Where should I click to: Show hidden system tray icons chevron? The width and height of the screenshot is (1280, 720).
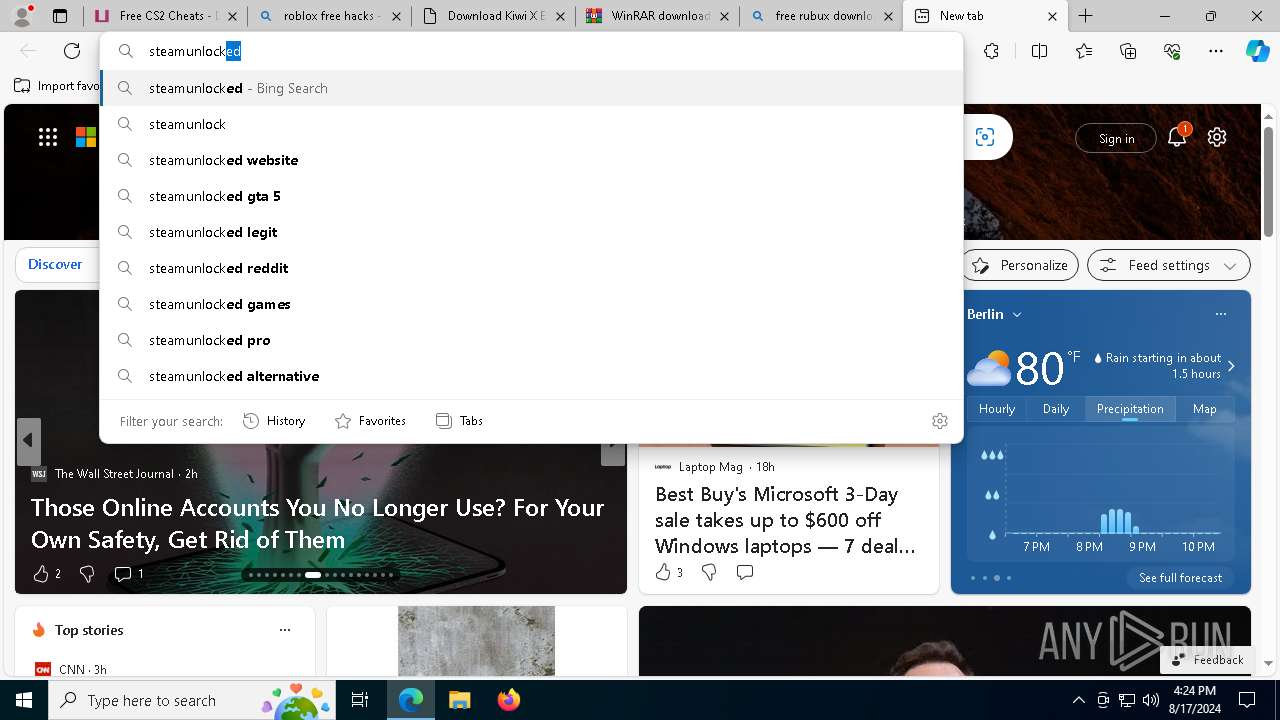pyautogui.click(x=1078, y=700)
